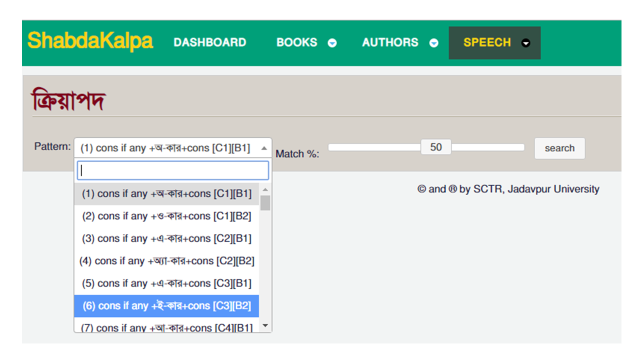This screenshot has width=640, height=360.
Task: Go to the Dashboard menu item
Action: point(210,42)
